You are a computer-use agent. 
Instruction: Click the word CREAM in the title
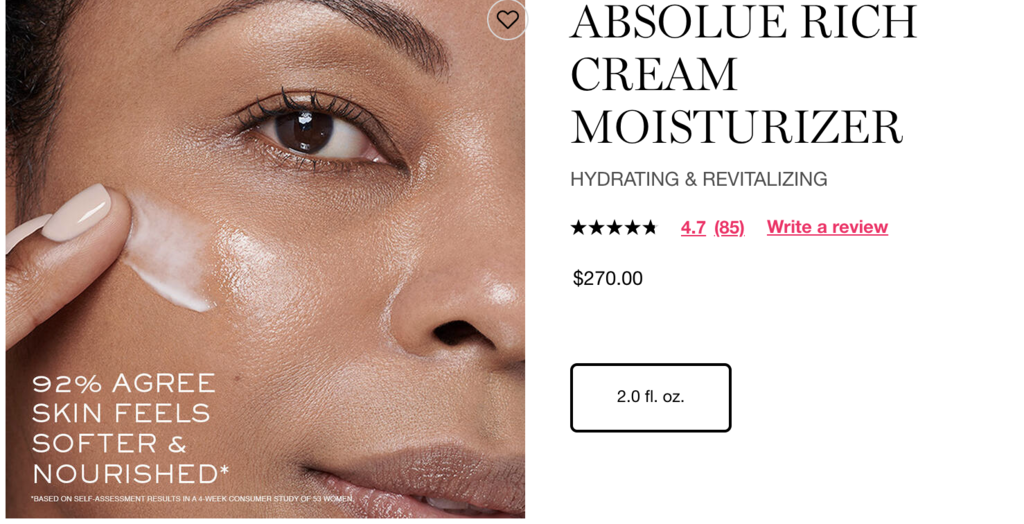[x=654, y=74]
